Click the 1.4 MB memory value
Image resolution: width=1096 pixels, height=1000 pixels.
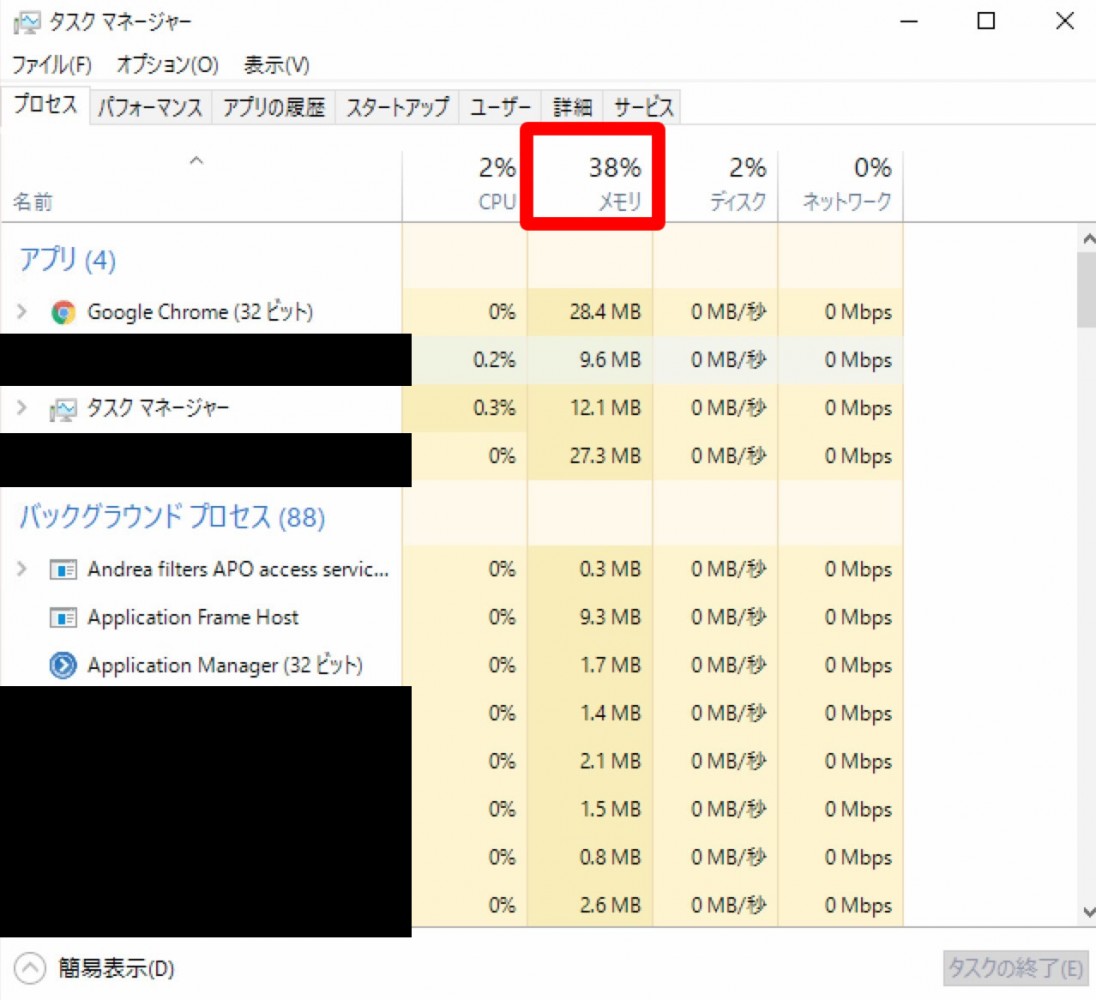[x=610, y=713]
